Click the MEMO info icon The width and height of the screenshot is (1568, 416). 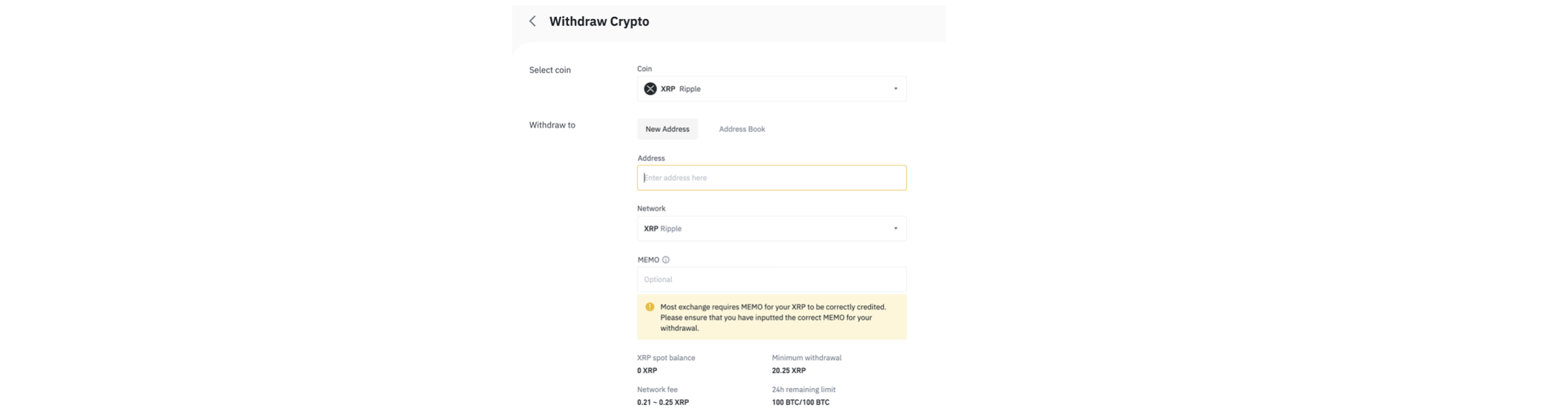[666, 260]
